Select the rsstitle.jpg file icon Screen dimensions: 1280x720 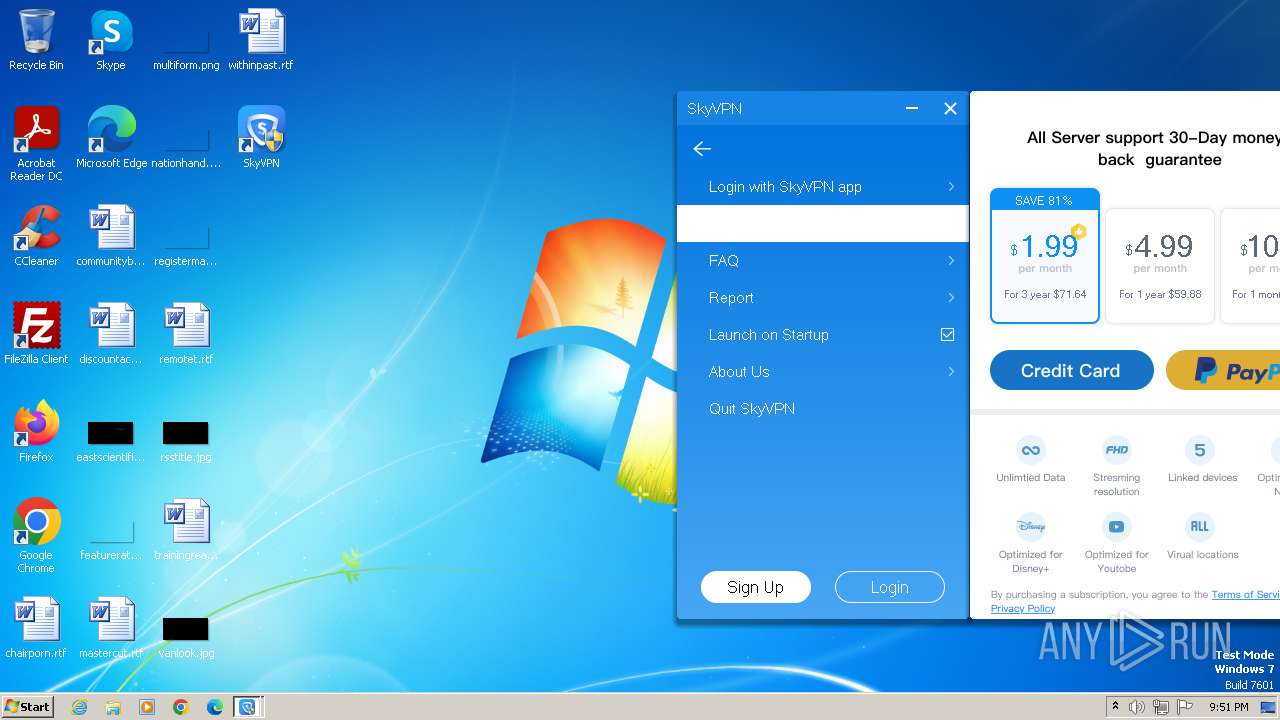(x=186, y=438)
